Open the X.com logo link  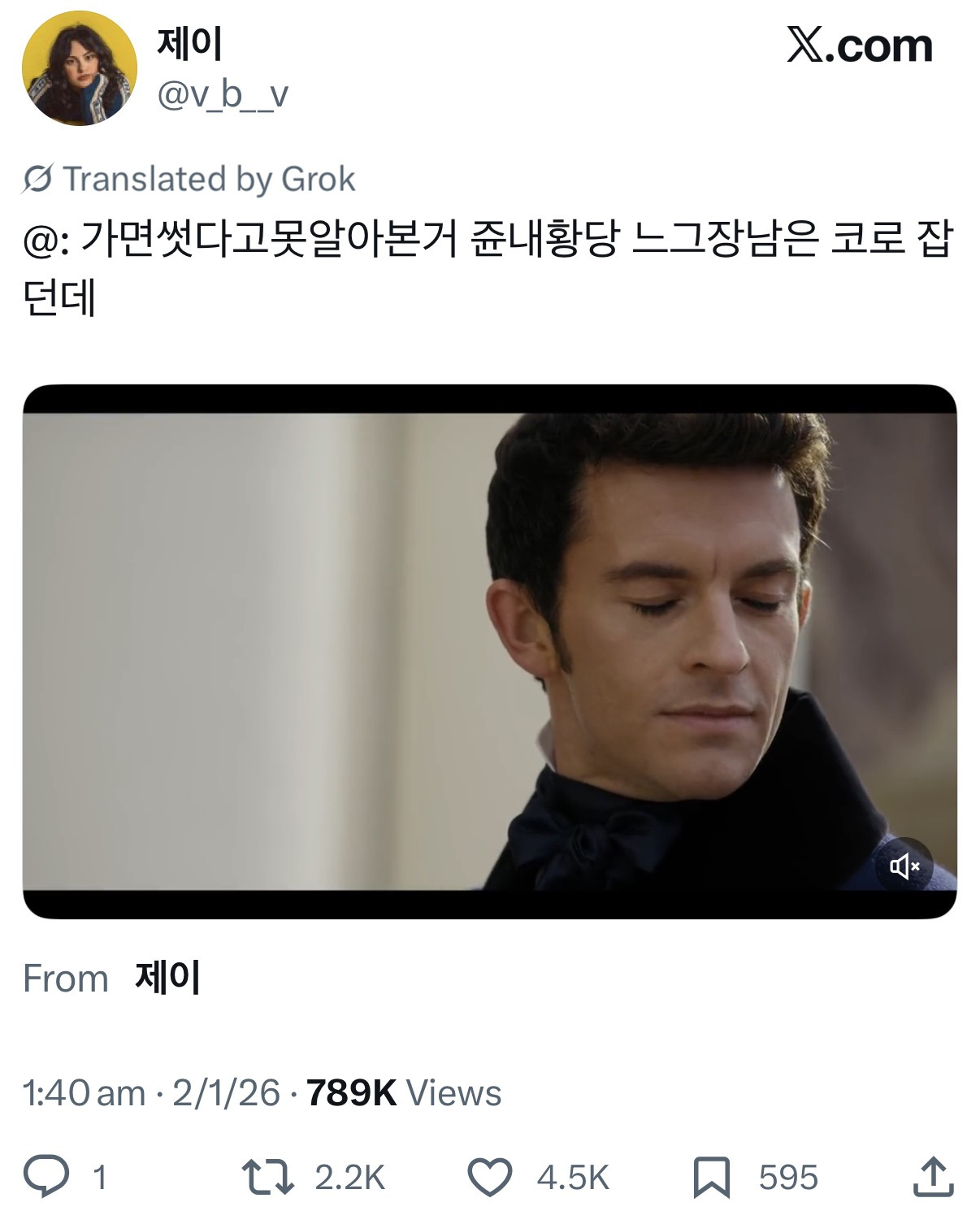[x=860, y=46]
